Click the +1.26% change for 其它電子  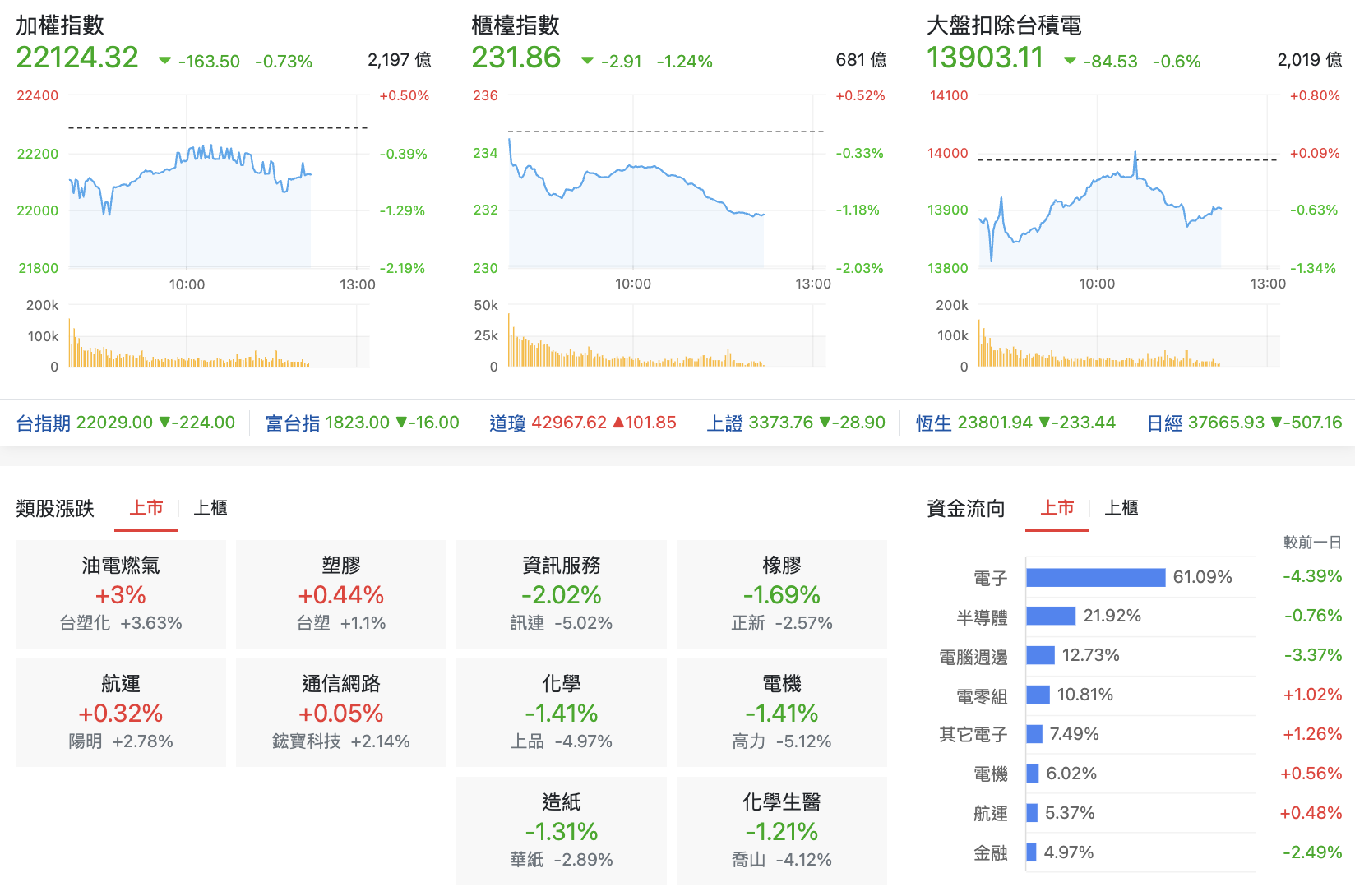click(x=1312, y=734)
